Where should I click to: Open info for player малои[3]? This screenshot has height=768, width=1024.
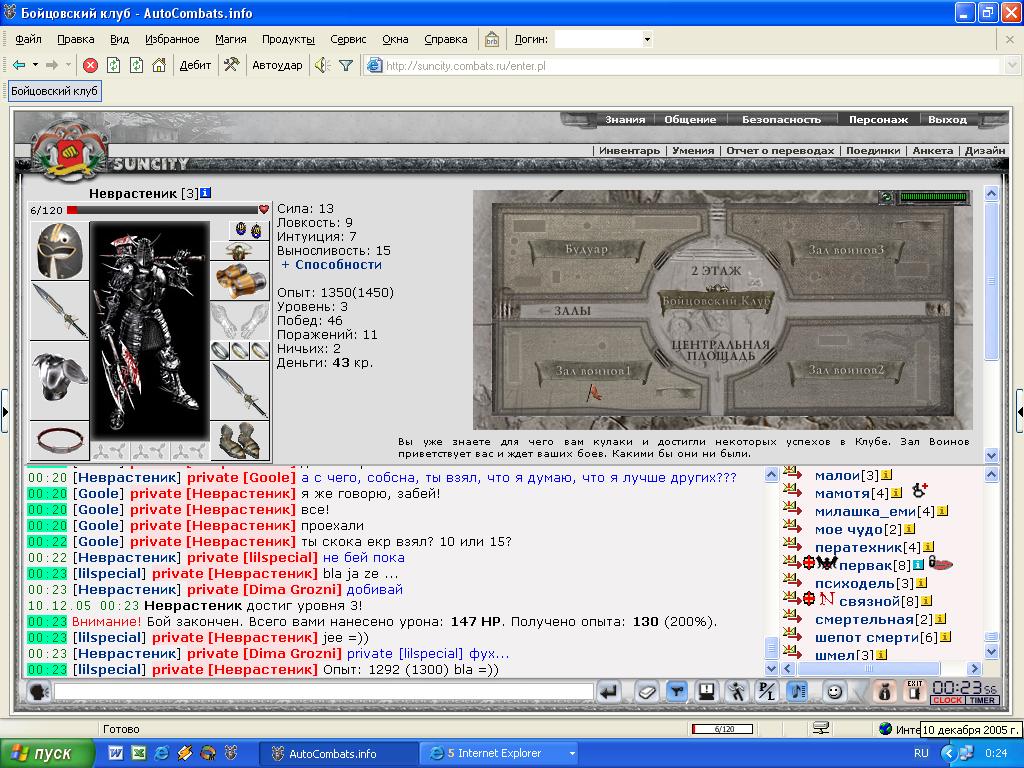[886, 475]
